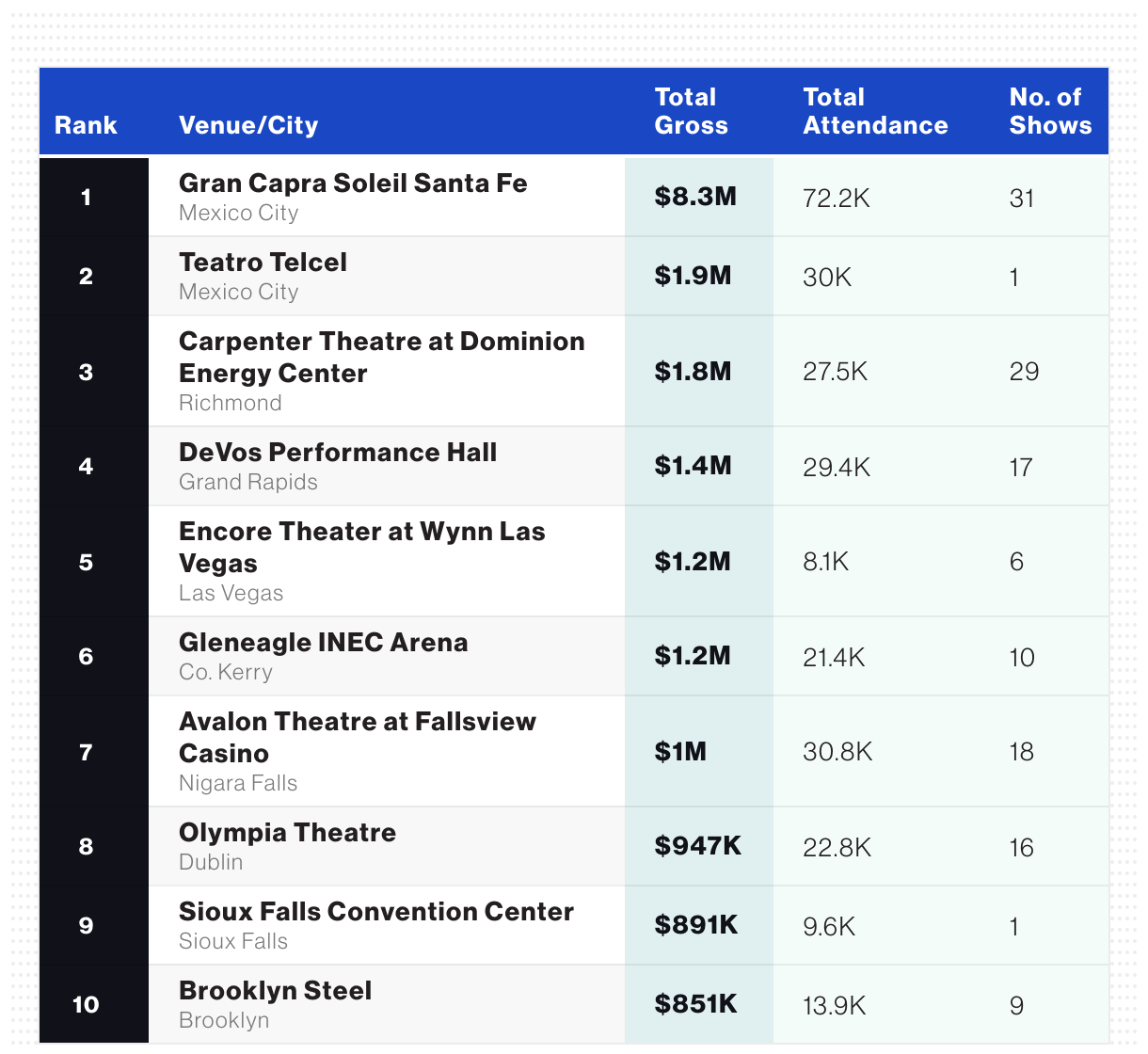Select the "$8.3M" total gross value
1148x1054 pixels.
695,197
